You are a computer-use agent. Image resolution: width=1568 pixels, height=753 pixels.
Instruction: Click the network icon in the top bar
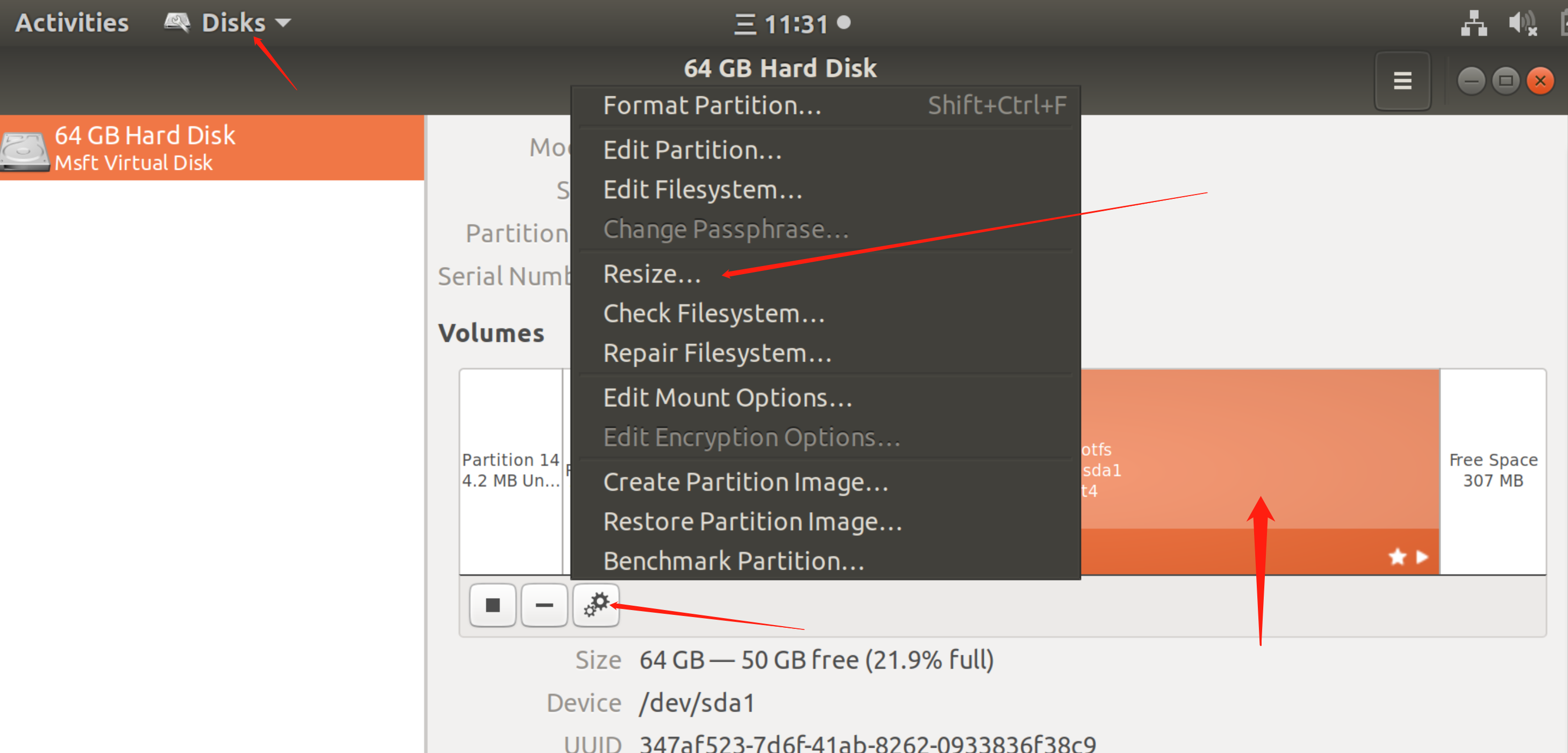(1473, 23)
